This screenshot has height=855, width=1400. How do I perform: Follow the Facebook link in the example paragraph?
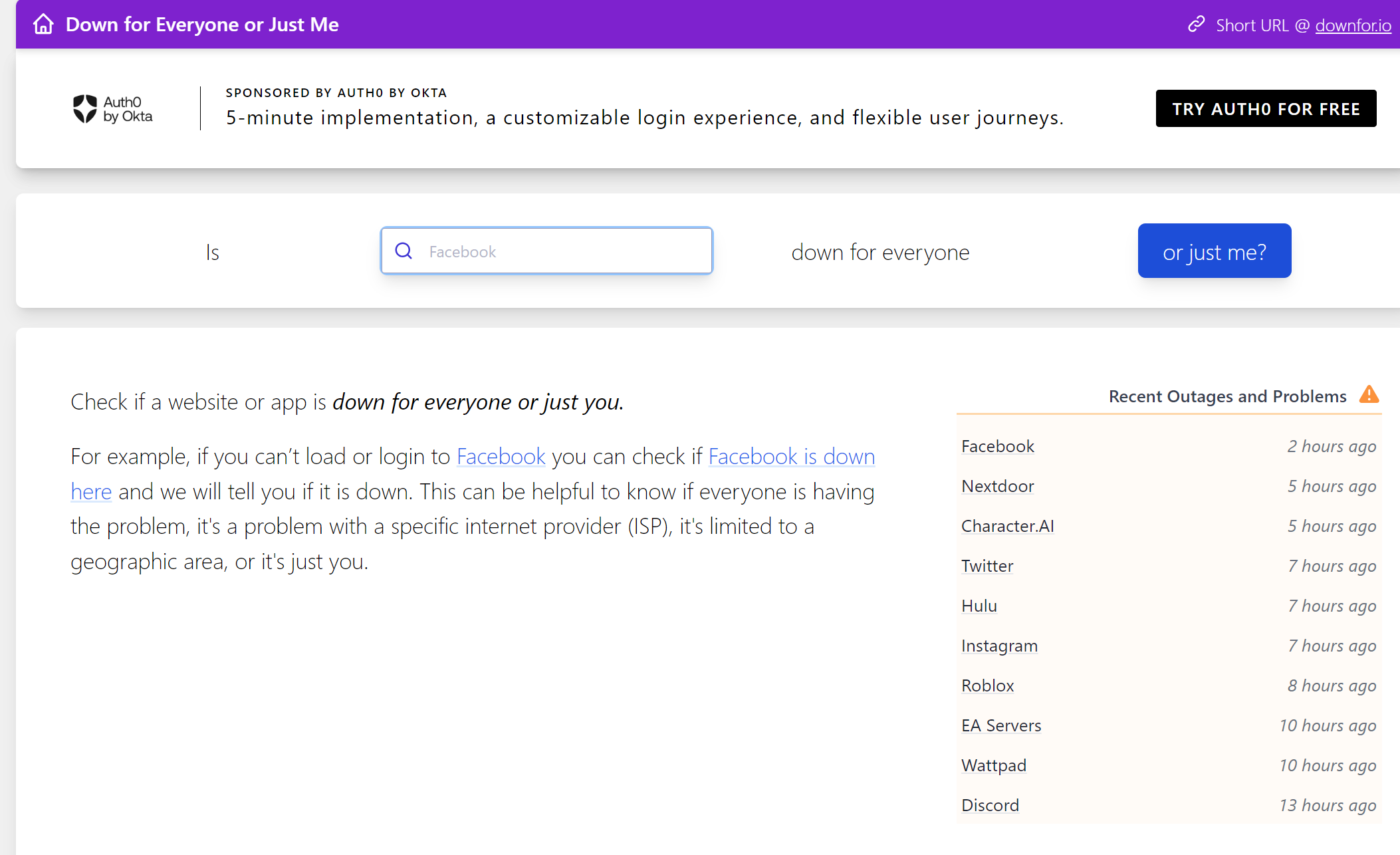(x=501, y=457)
